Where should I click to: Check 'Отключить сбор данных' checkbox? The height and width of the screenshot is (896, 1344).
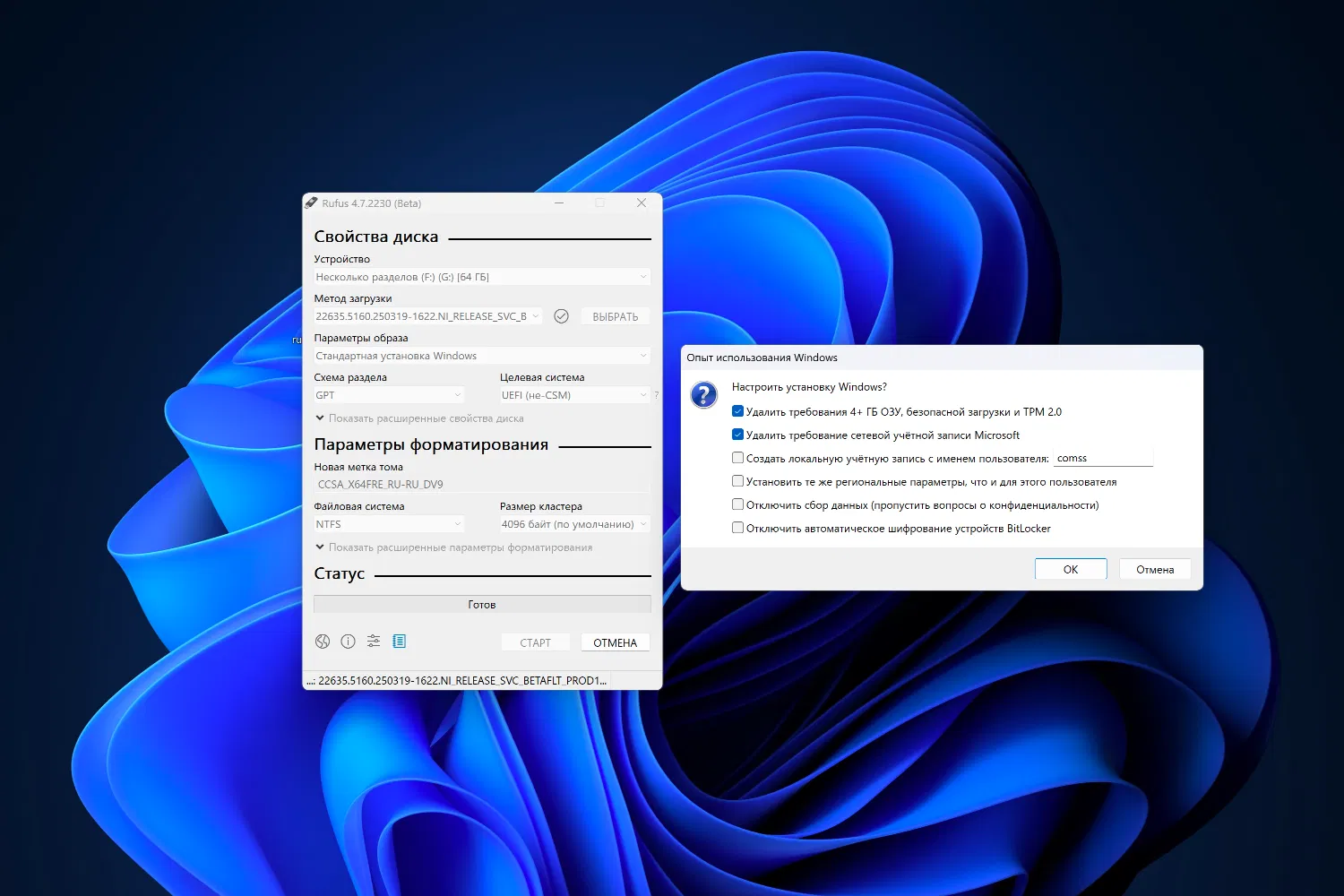click(x=737, y=504)
